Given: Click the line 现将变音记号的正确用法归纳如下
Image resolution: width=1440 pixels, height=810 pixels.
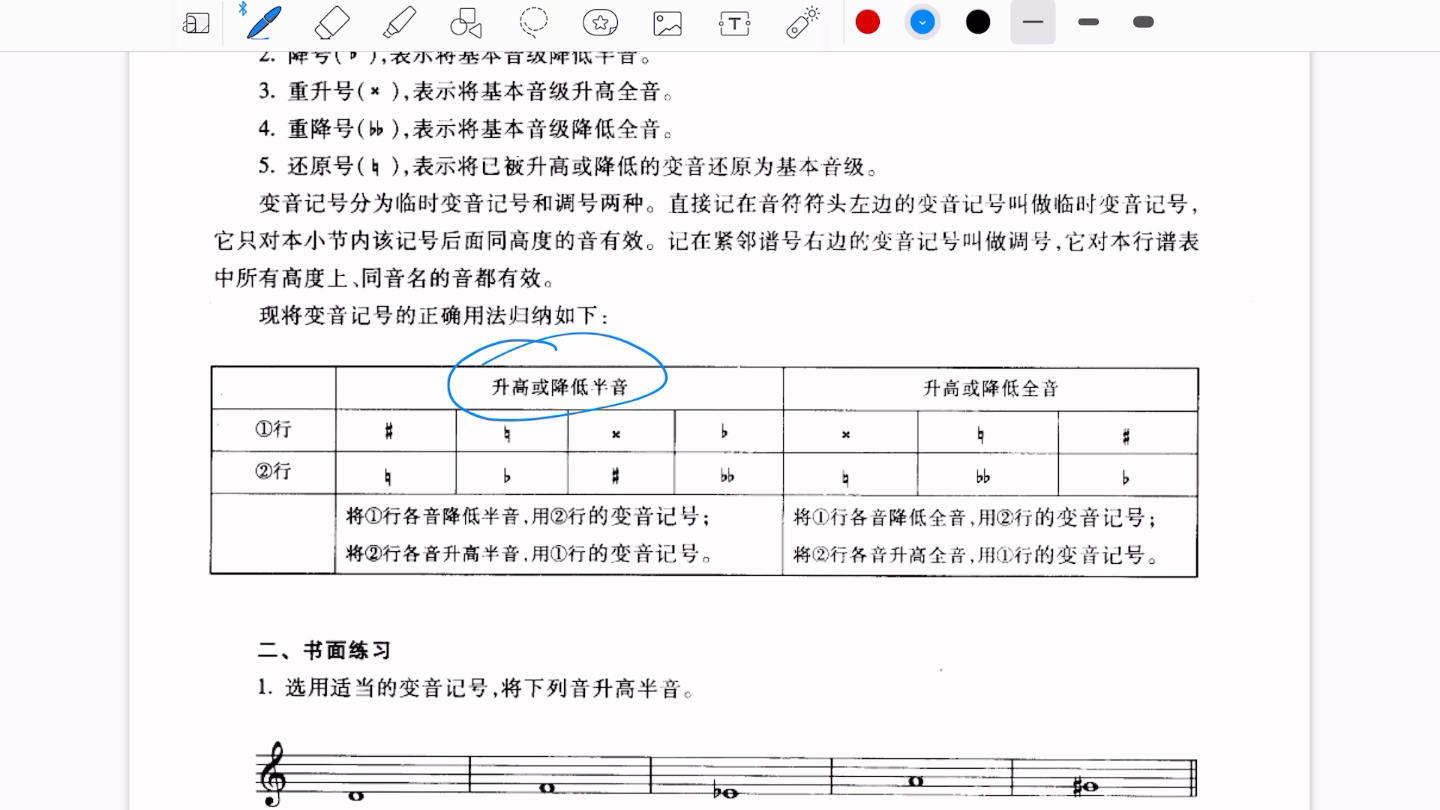Looking at the screenshot, I should (435, 316).
